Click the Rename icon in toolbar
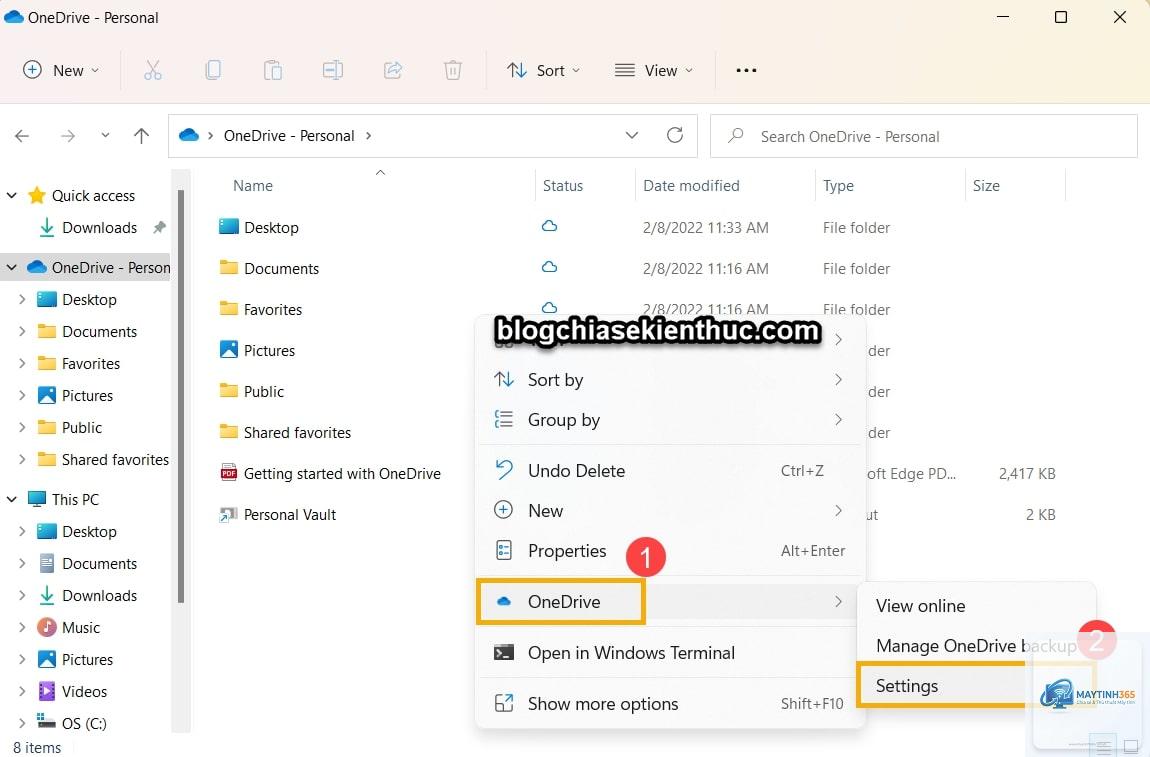Screen dimensions: 1150x757 click(333, 70)
